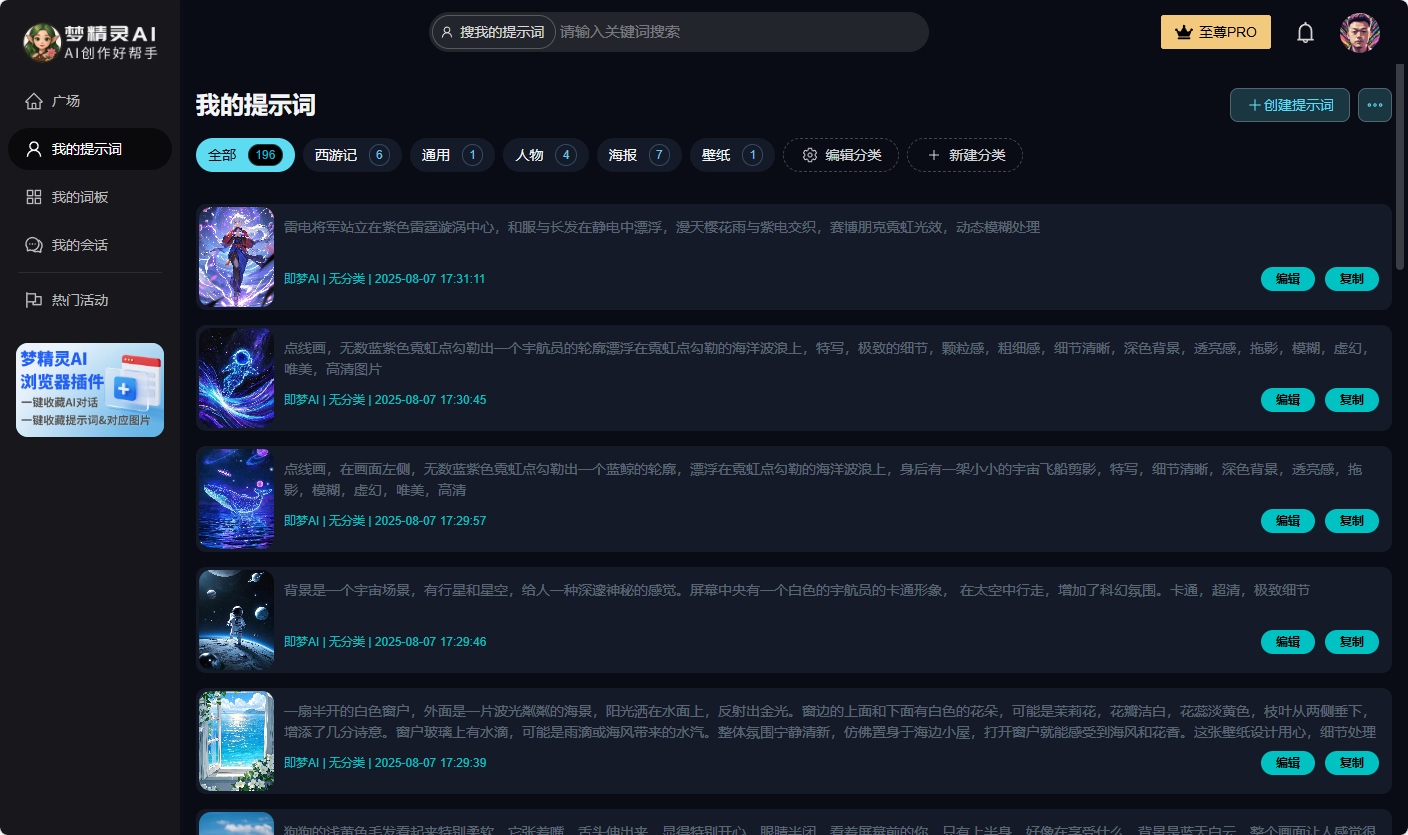
Task: Focus the keyword search input field
Action: point(740,32)
